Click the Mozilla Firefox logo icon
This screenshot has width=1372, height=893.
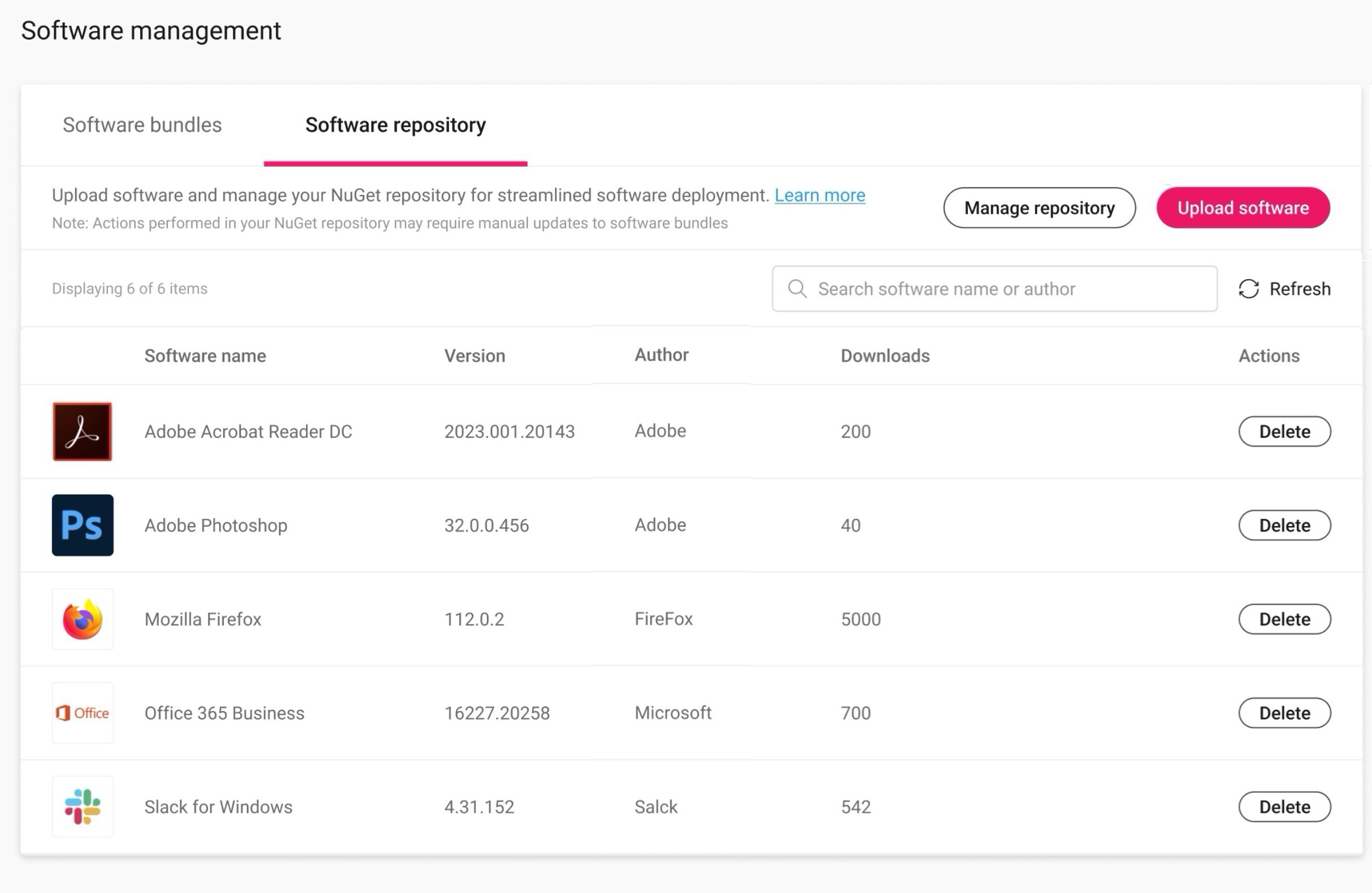coord(83,618)
